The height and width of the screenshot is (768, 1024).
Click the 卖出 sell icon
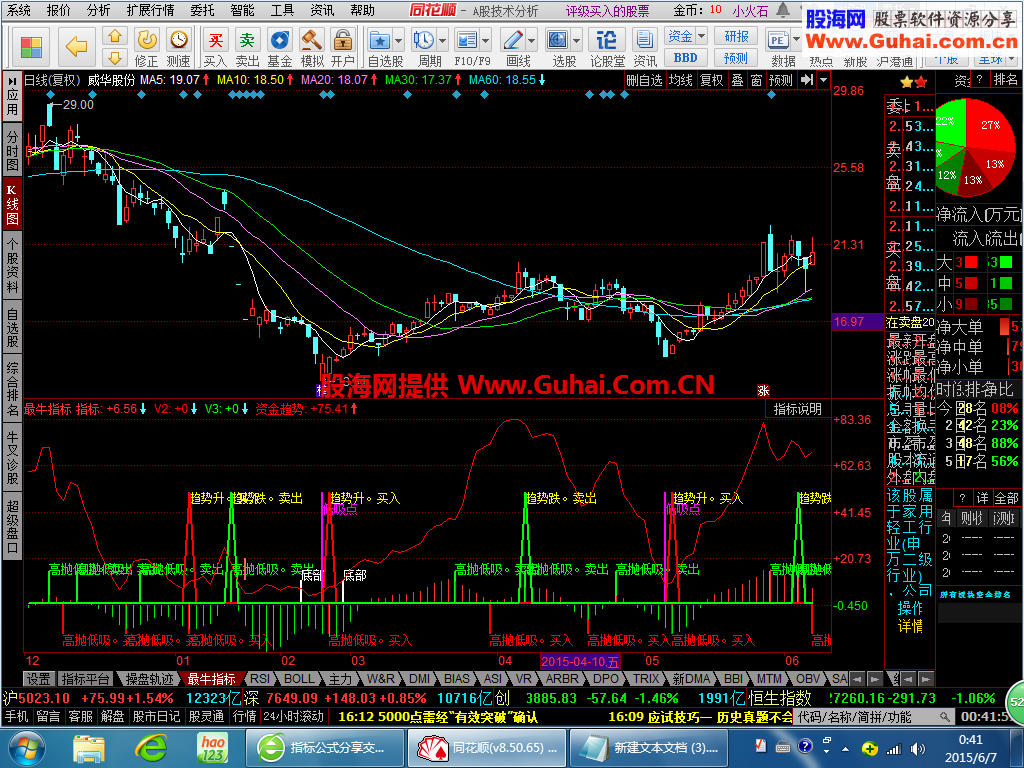247,47
